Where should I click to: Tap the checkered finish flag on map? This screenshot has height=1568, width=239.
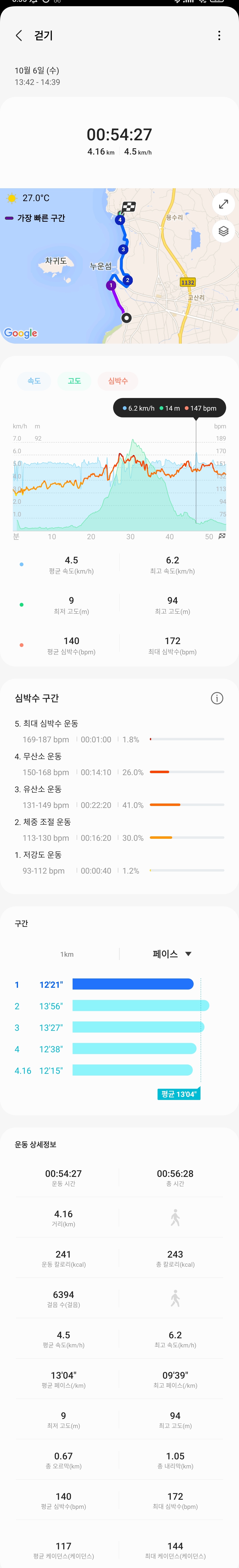[x=128, y=207]
